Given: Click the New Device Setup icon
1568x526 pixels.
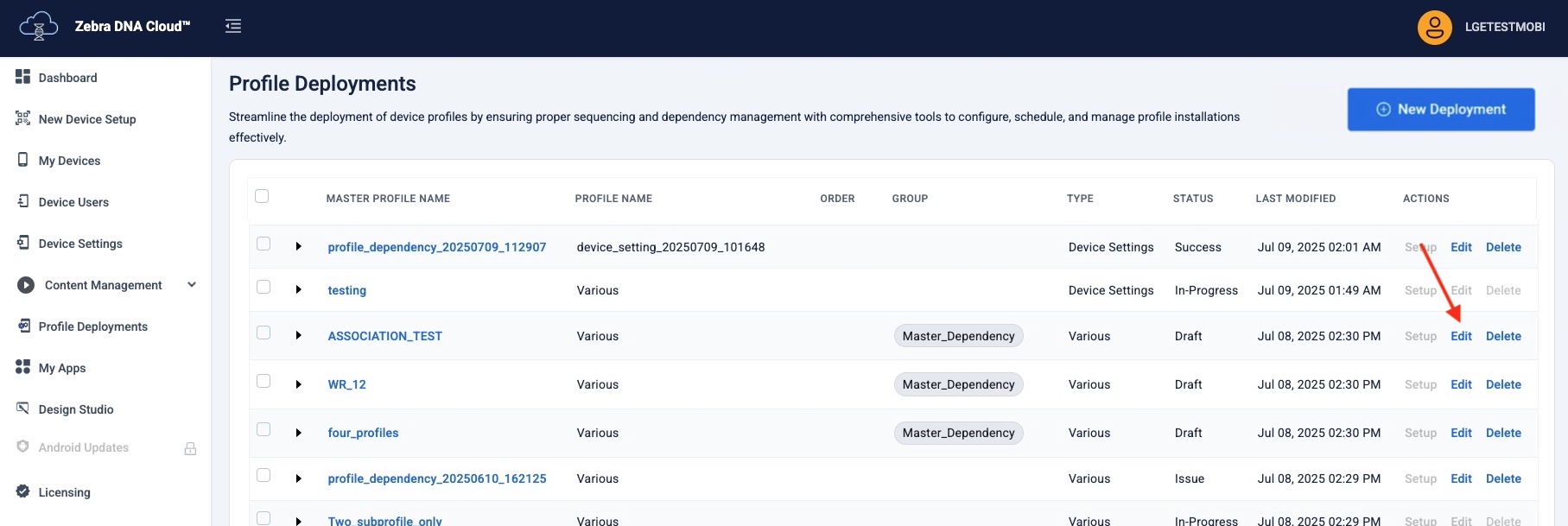Looking at the screenshot, I should coord(23,118).
